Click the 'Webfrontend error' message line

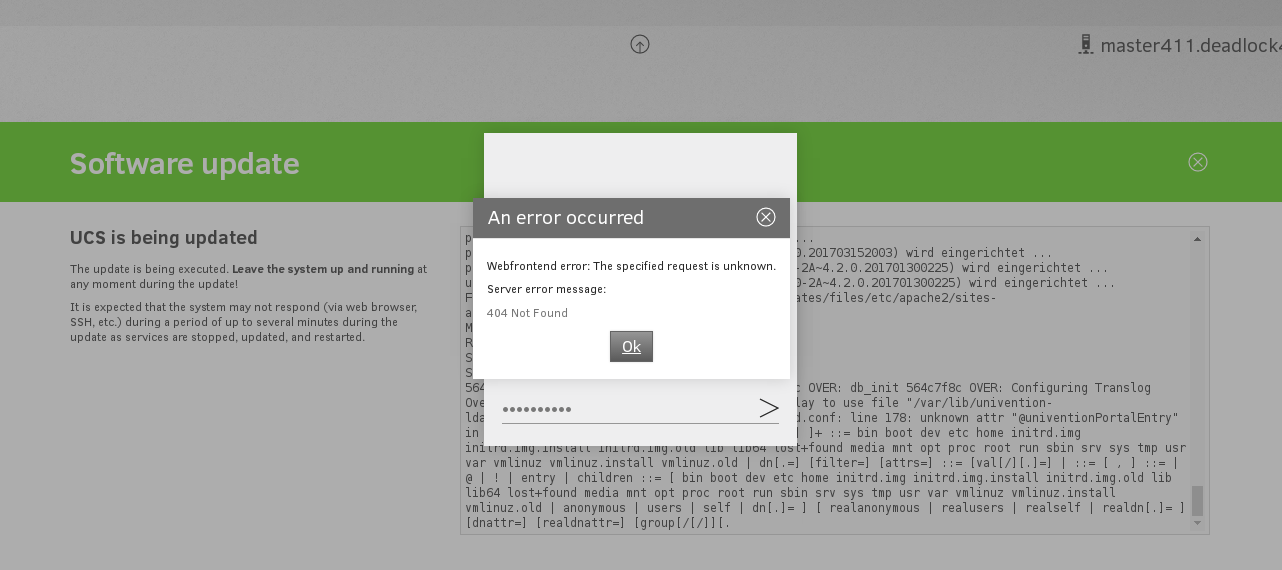pyautogui.click(x=631, y=266)
